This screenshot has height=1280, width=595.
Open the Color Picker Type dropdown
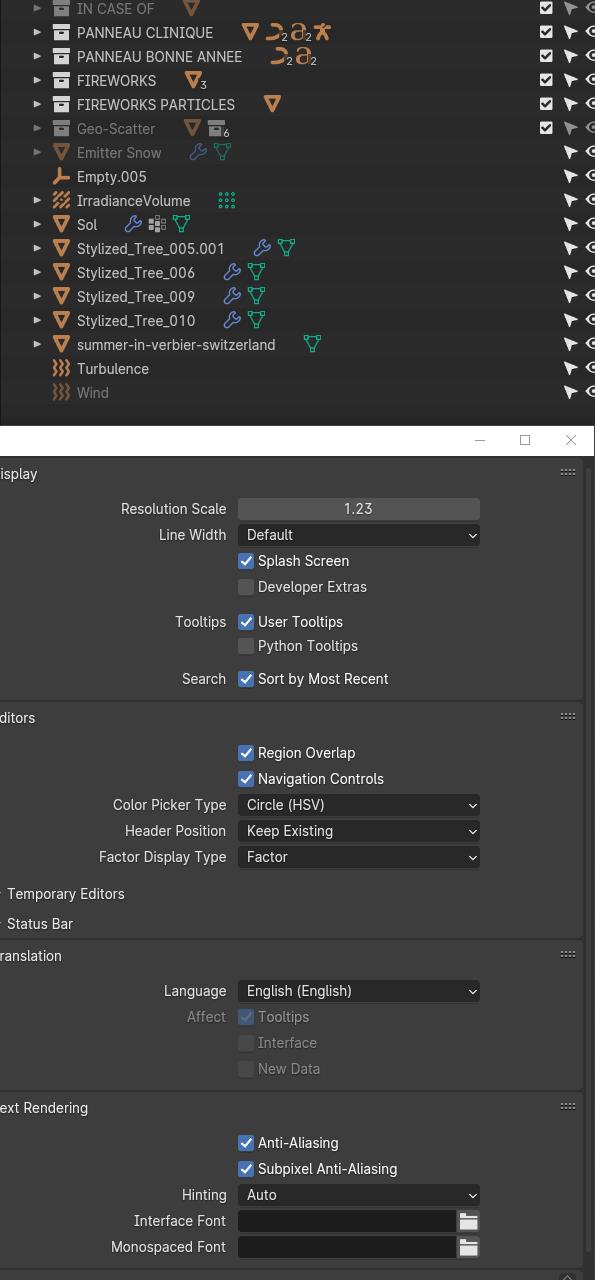coord(359,805)
